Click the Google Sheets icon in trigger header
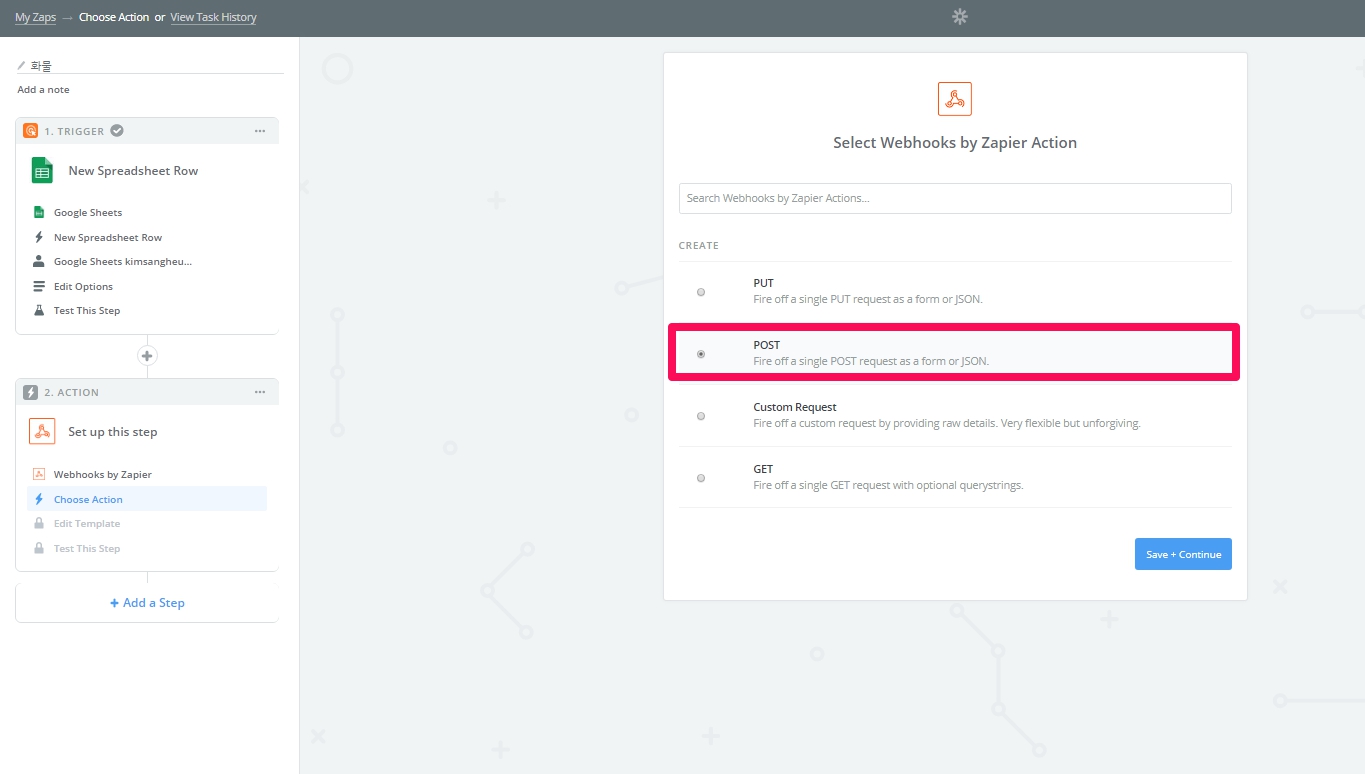This screenshot has width=1365, height=774. point(42,171)
